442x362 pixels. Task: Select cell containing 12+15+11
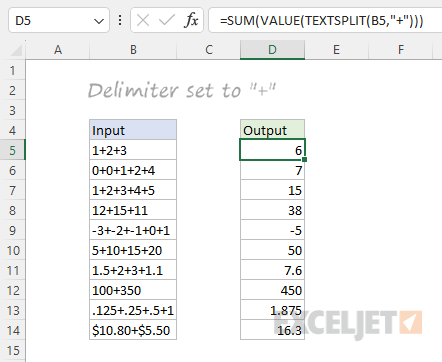point(133,210)
